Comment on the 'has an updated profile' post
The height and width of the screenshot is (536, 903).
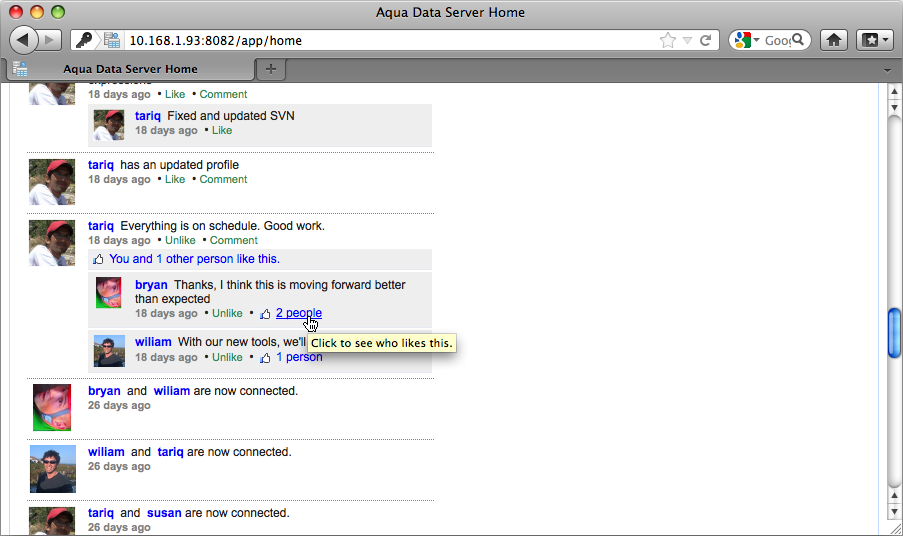tap(223, 179)
